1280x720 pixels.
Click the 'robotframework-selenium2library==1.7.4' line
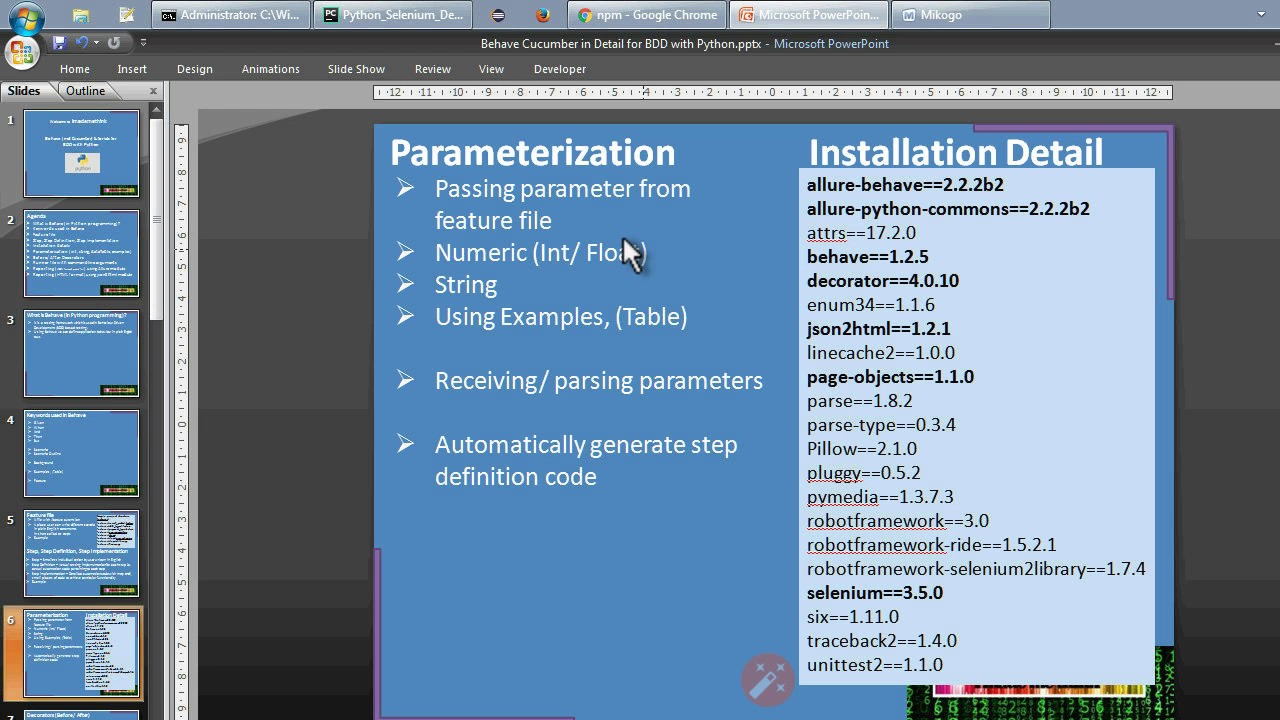[976, 569]
